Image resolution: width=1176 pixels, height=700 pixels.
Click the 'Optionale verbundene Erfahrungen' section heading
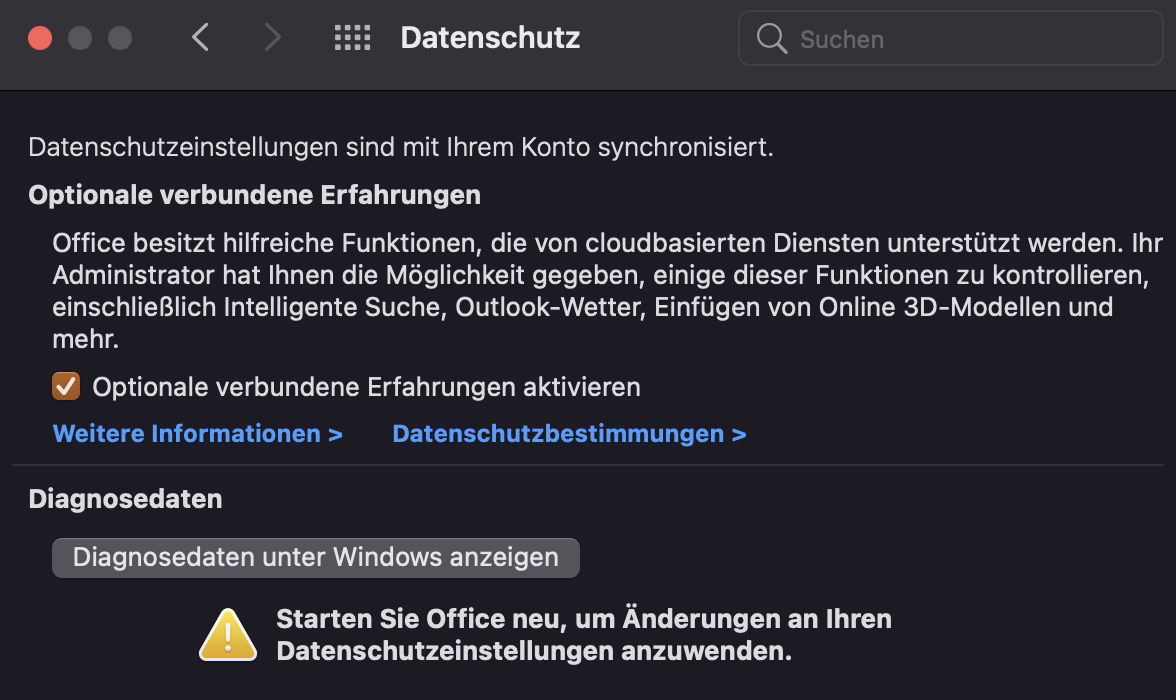point(254,195)
